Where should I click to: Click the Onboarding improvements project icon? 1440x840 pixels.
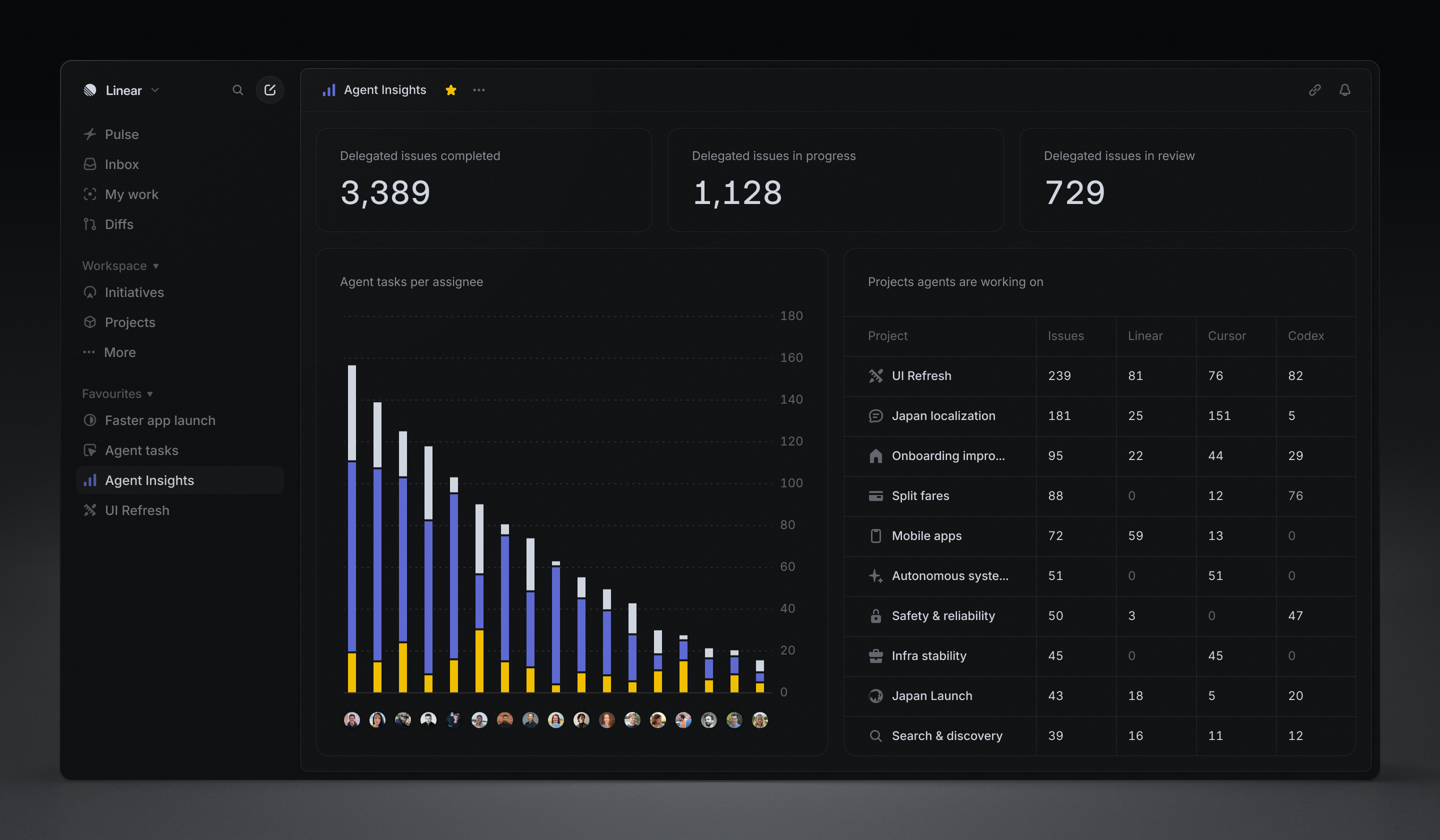click(x=875, y=456)
